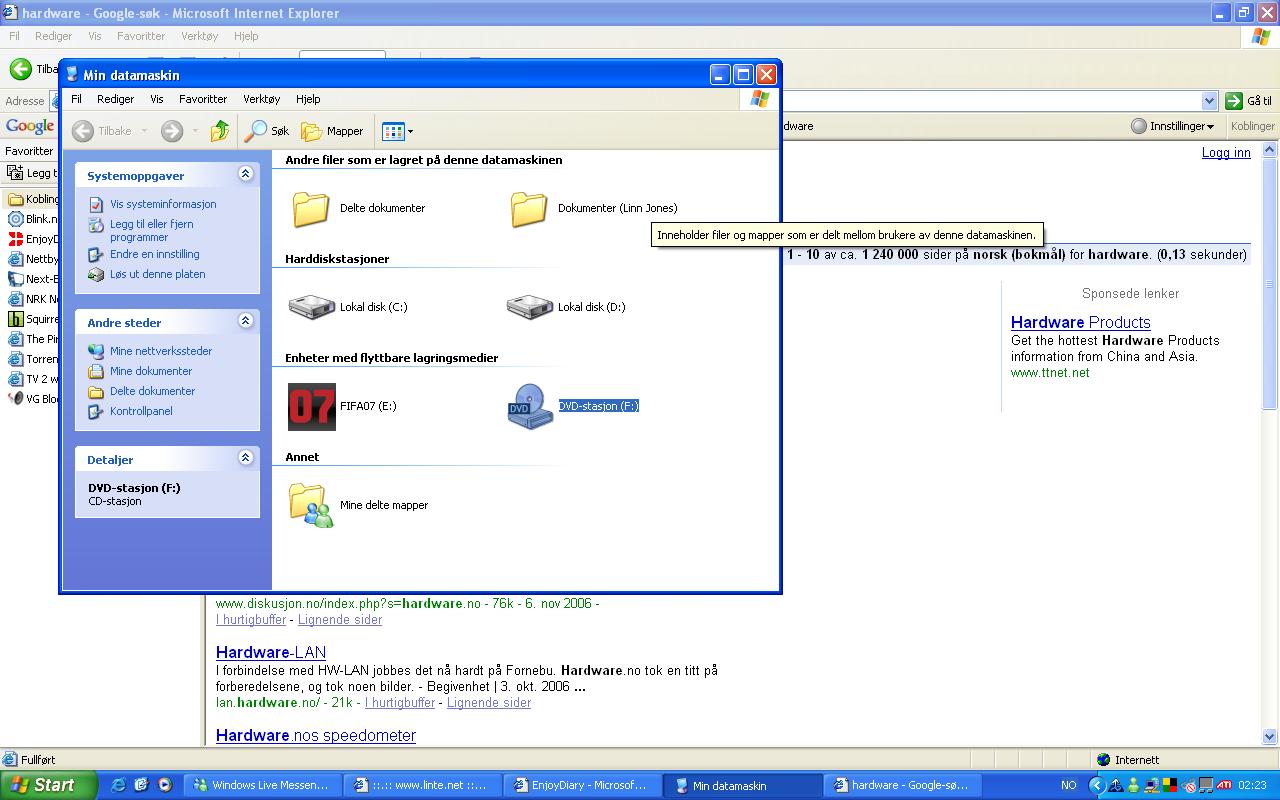
Task: Click Løs ut denne platen link
Action: pos(158,274)
